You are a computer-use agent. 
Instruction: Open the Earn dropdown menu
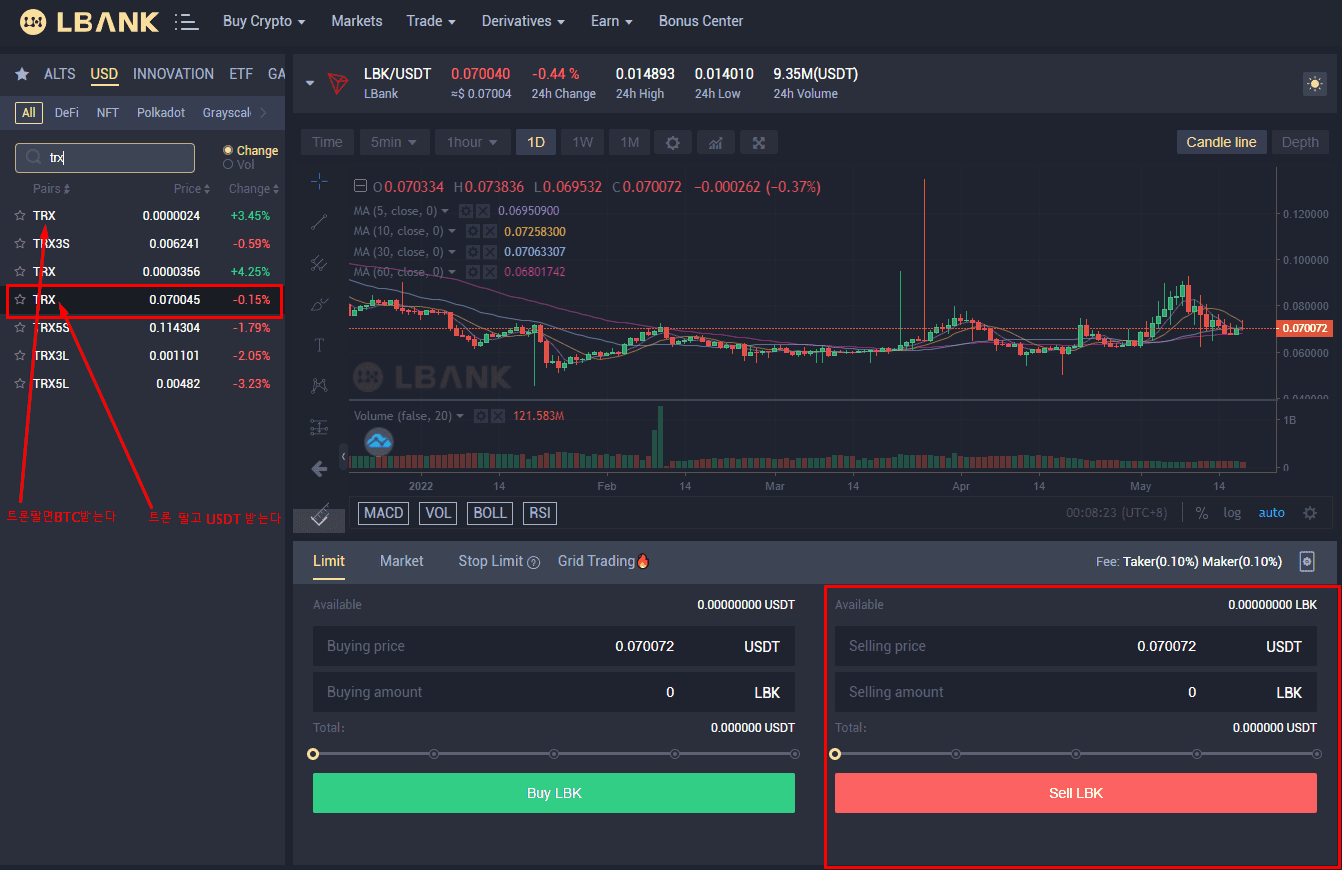coord(611,21)
